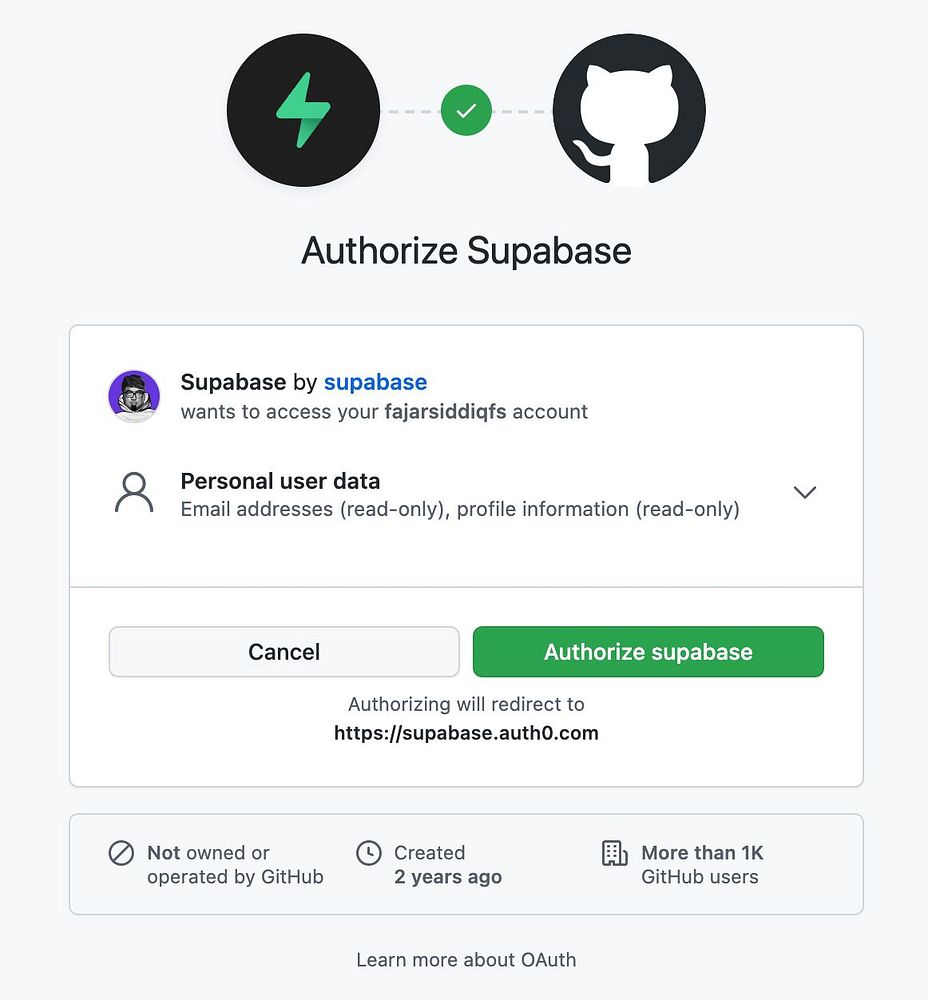Expand Personal user data chevron
Screen dimensions: 928x1000
point(804,492)
